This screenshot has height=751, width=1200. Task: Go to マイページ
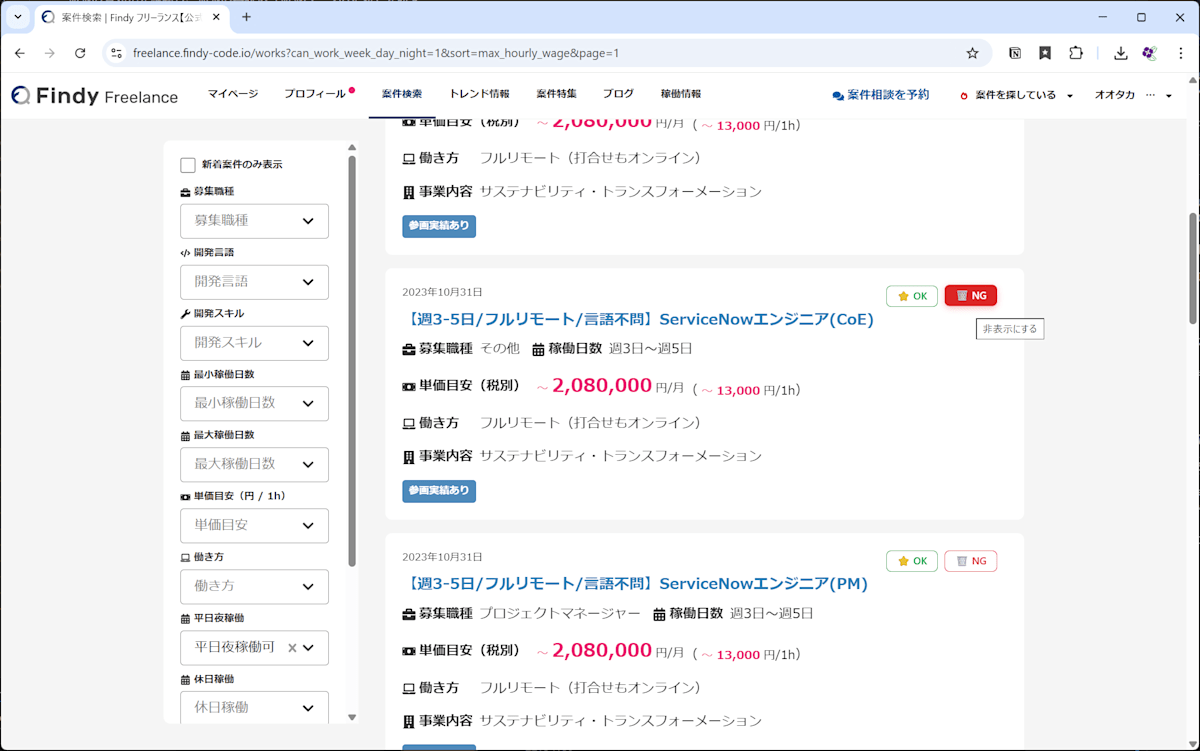(x=233, y=94)
